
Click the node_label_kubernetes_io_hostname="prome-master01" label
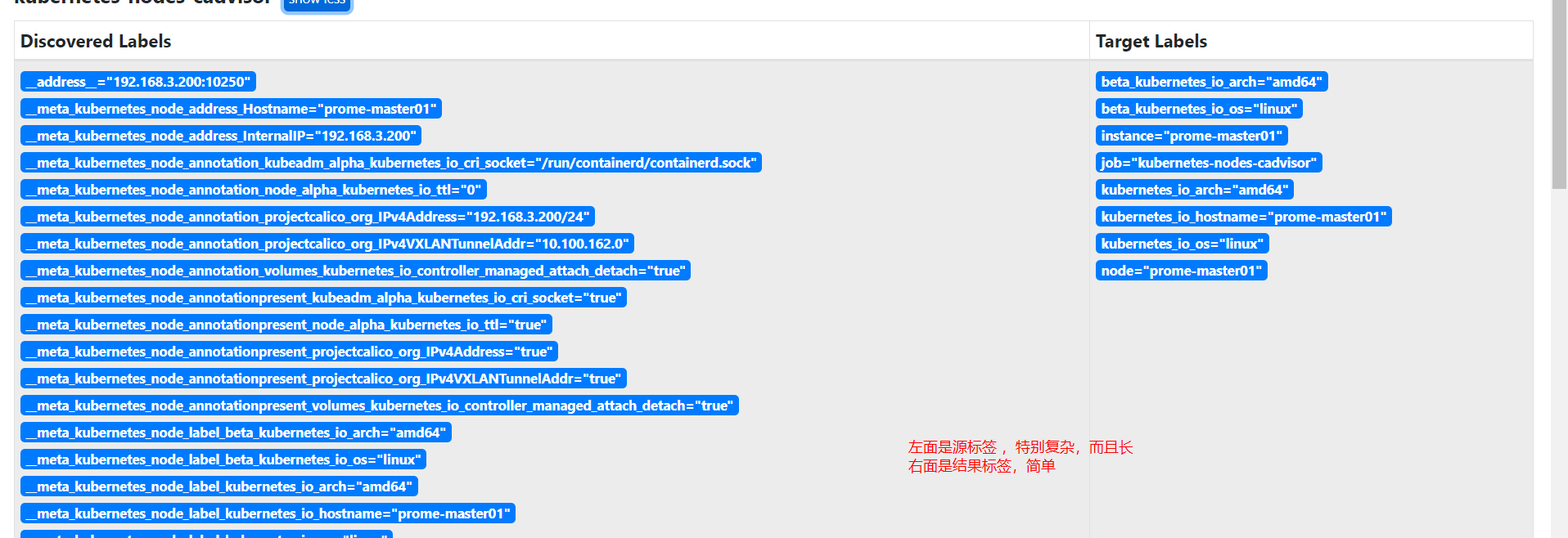(x=268, y=513)
